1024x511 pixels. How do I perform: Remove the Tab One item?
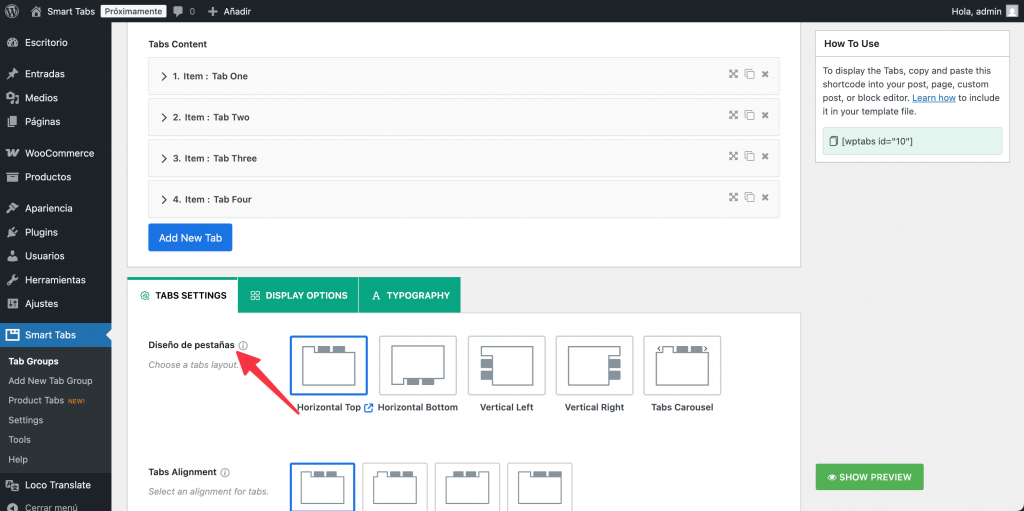[x=765, y=74]
